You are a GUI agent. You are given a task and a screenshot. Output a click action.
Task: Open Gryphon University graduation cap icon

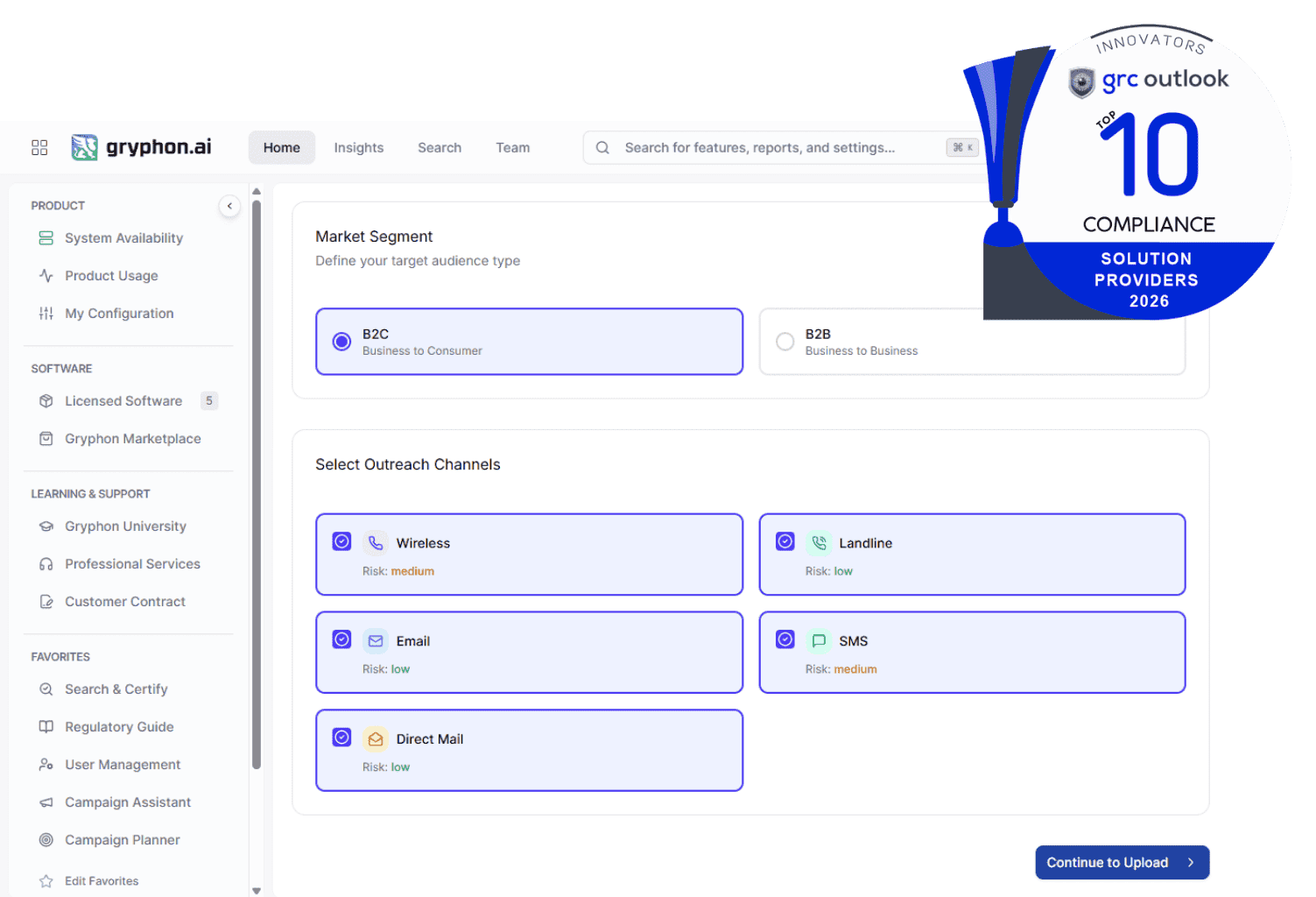(x=46, y=526)
